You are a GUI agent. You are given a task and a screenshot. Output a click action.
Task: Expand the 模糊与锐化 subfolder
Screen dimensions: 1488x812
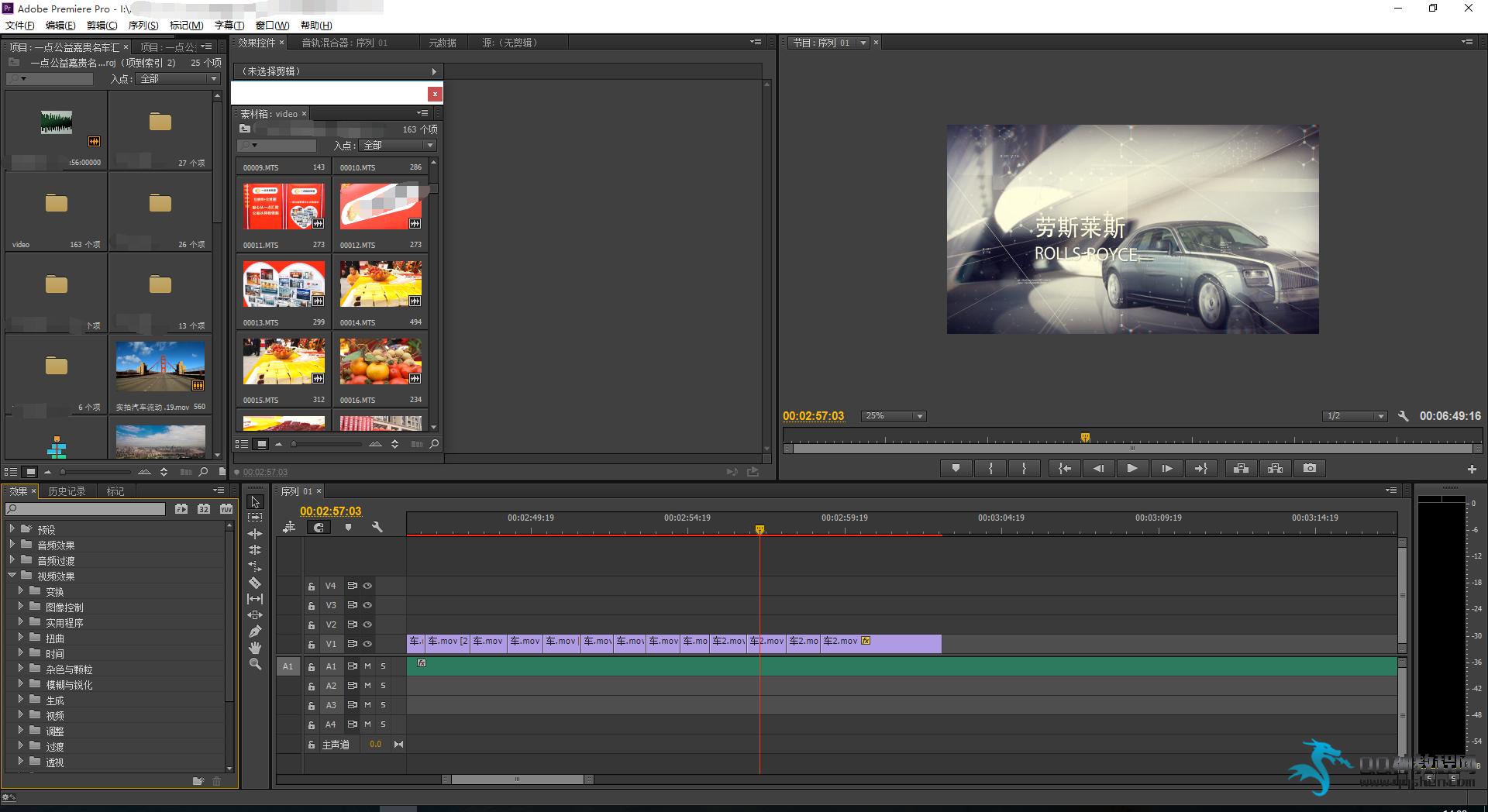coord(21,684)
